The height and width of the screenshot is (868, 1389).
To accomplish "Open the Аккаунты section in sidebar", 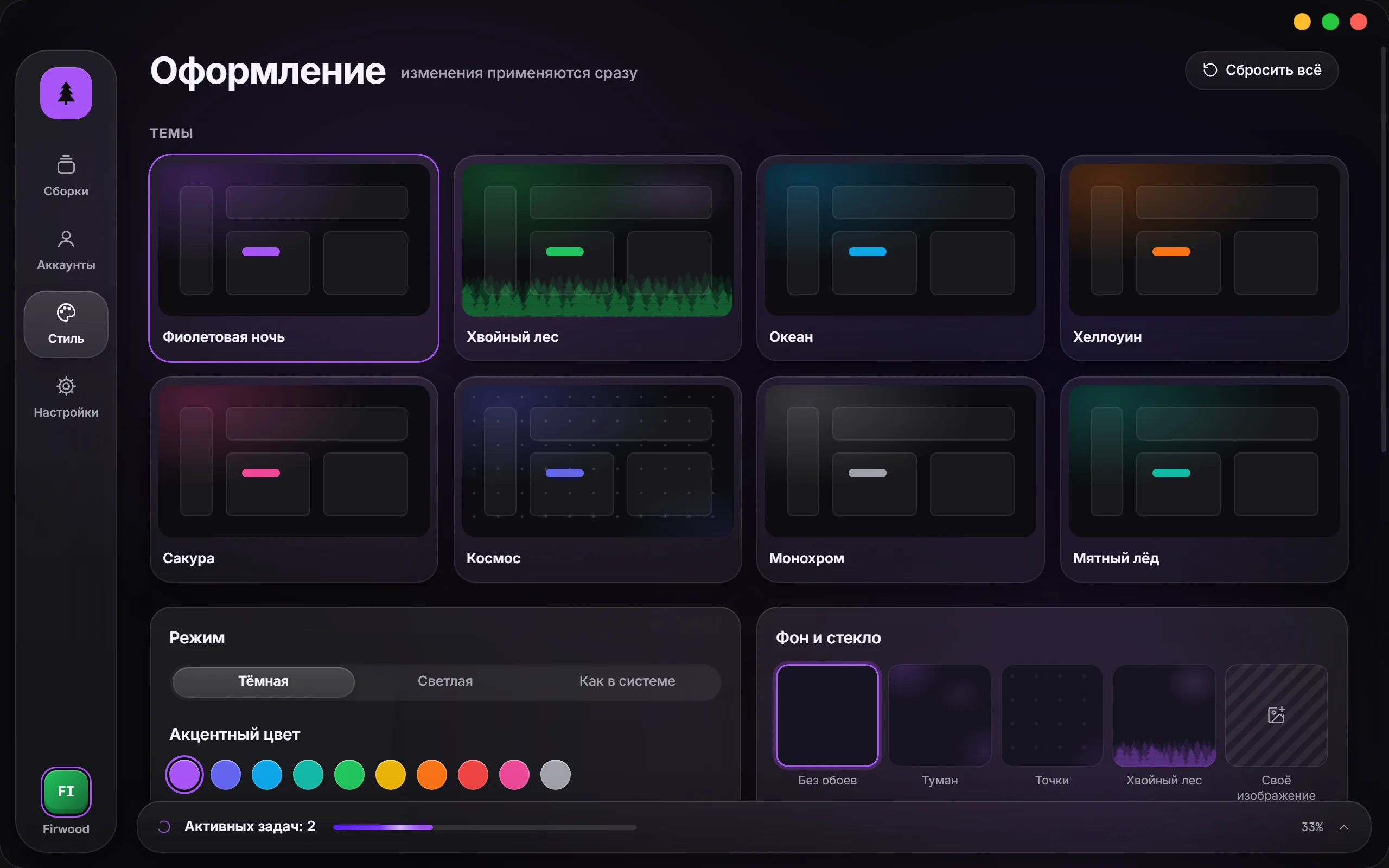I will (x=66, y=250).
